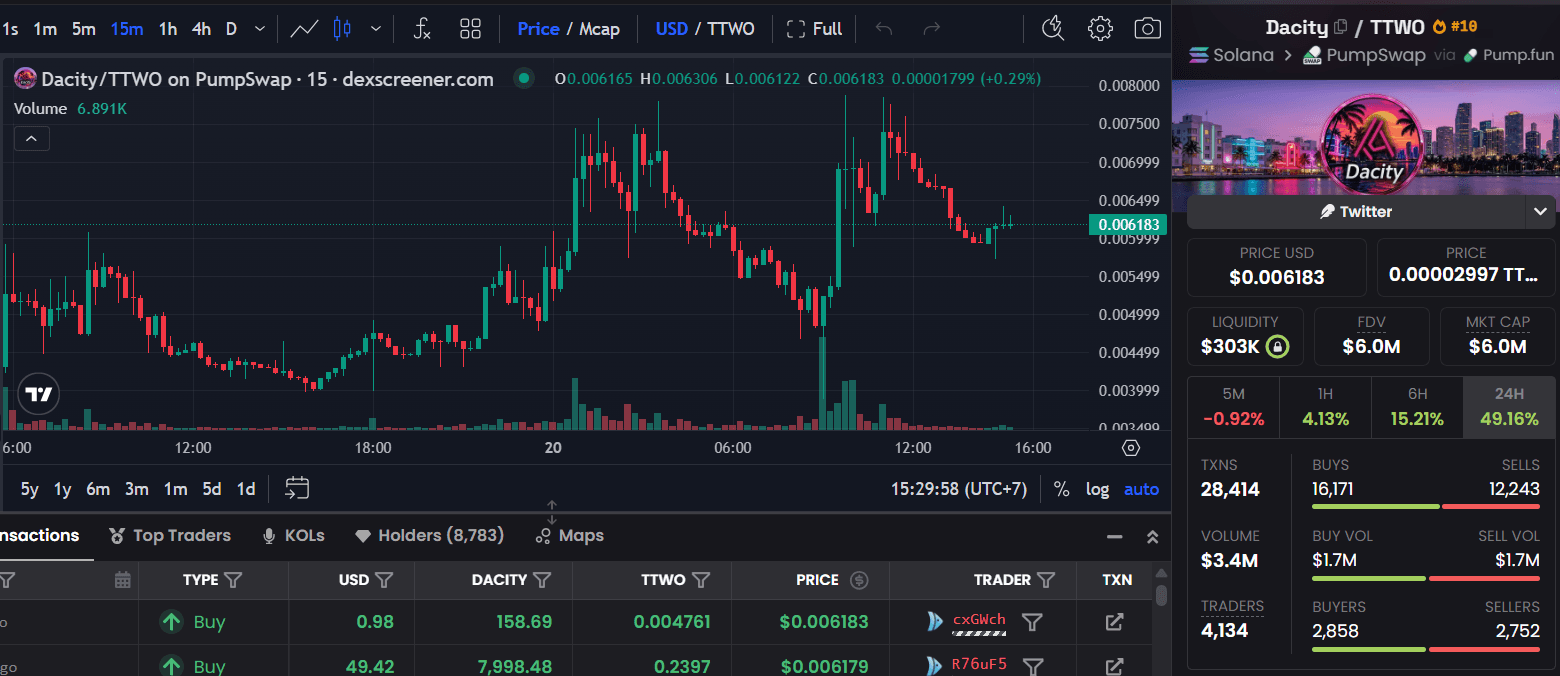Filter by TYPE column funnel

coord(234,580)
